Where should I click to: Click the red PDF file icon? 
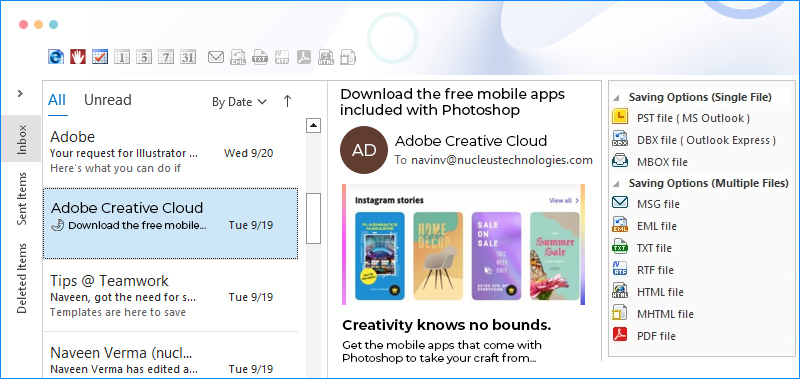pyautogui.click(x=620, y=335)
